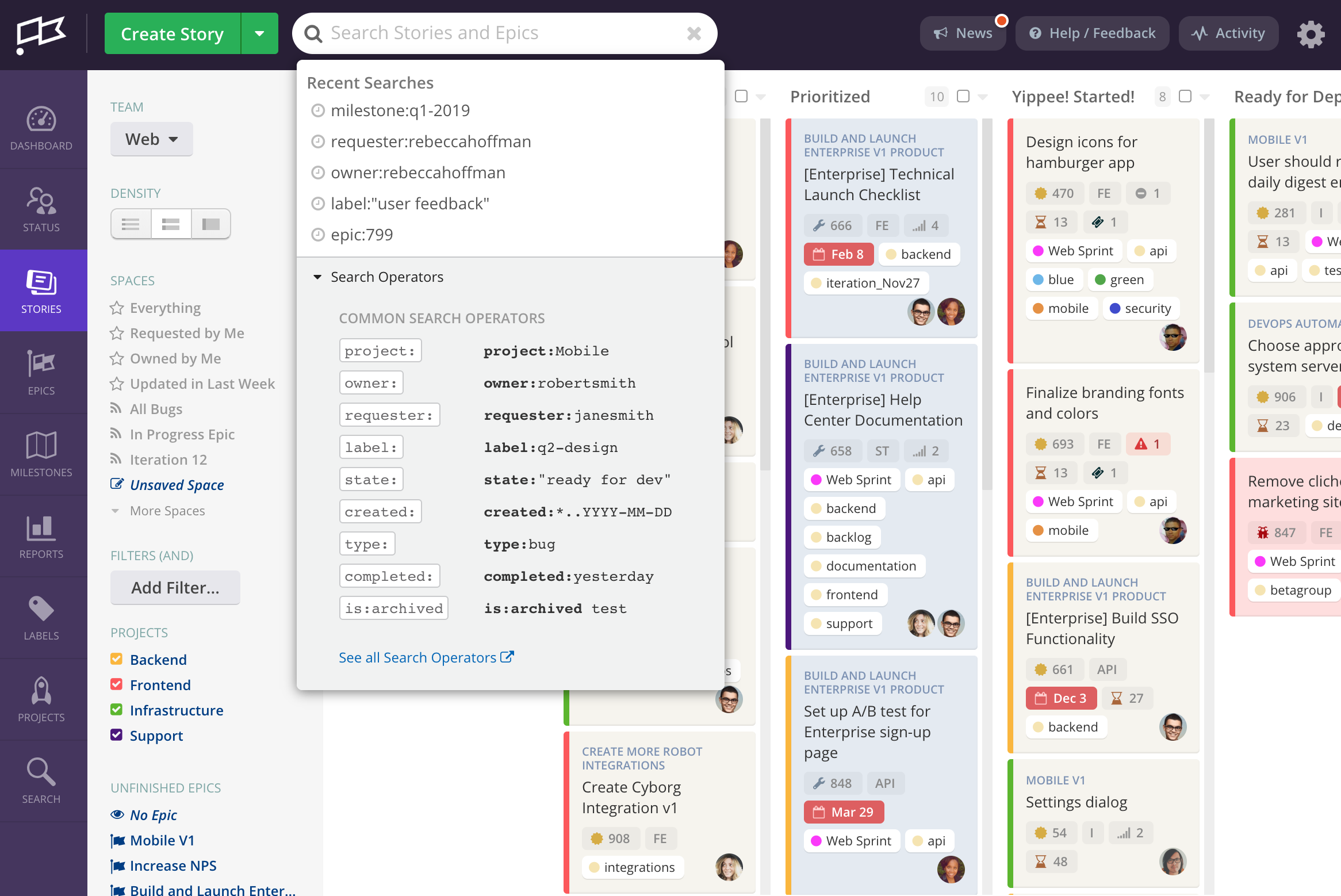The width and height of the screenshot is (1341, 896).
Task: Click the blue label chip
Action: pos(1053,279)
